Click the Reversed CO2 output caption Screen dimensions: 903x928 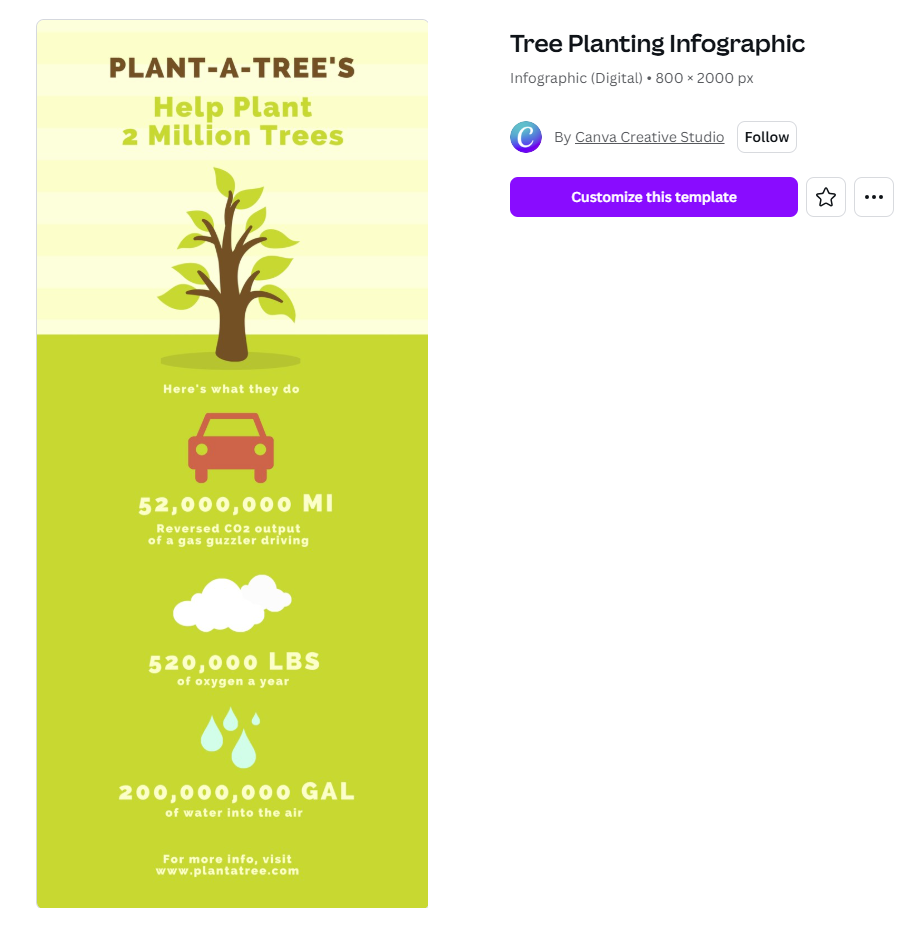(229, 529)
